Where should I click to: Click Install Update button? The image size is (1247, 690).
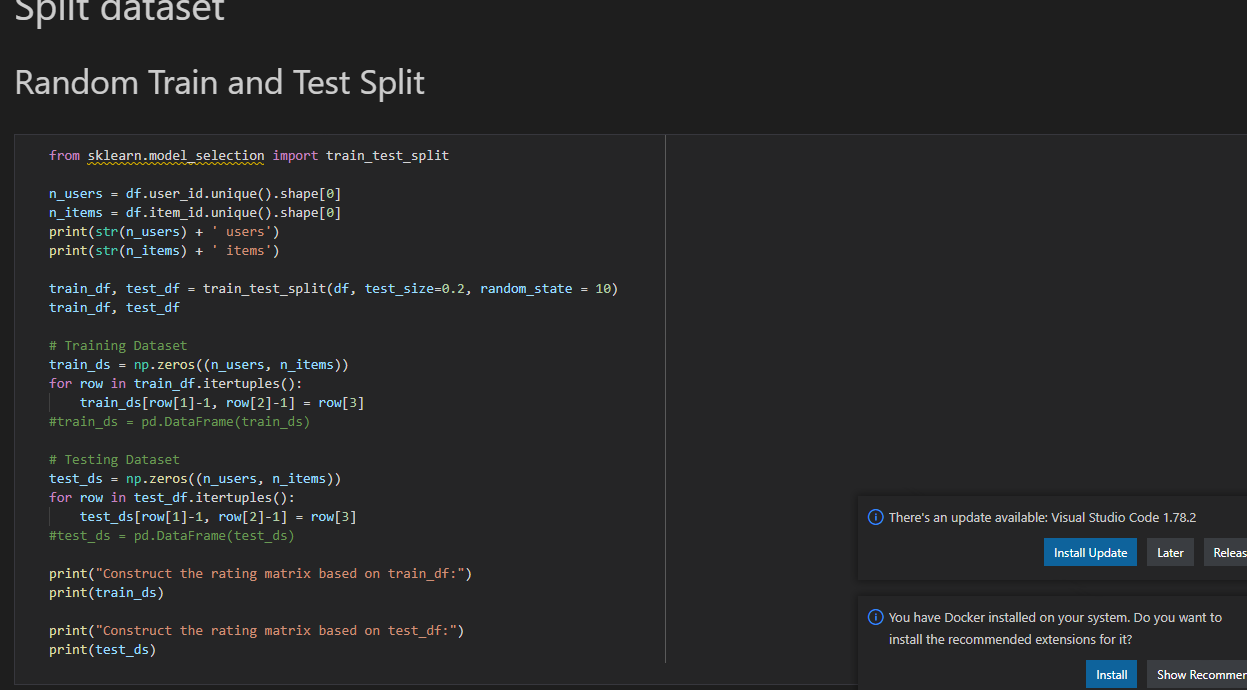[x=1090, y=553]
